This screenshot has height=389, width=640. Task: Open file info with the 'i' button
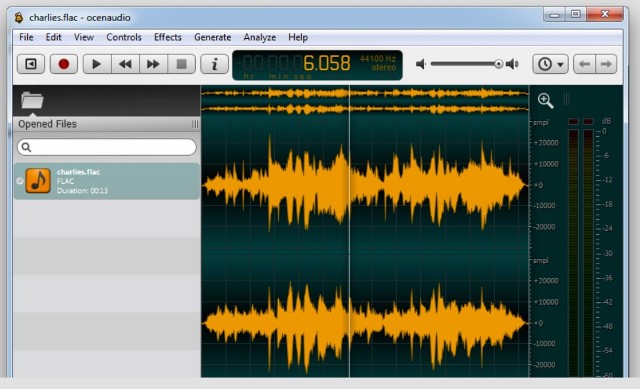(x=215, y=64)
